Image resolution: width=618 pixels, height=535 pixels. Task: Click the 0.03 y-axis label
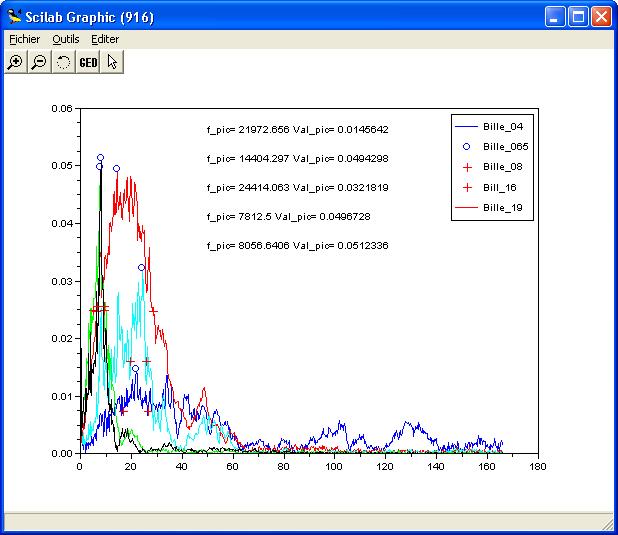coord(62,281)
